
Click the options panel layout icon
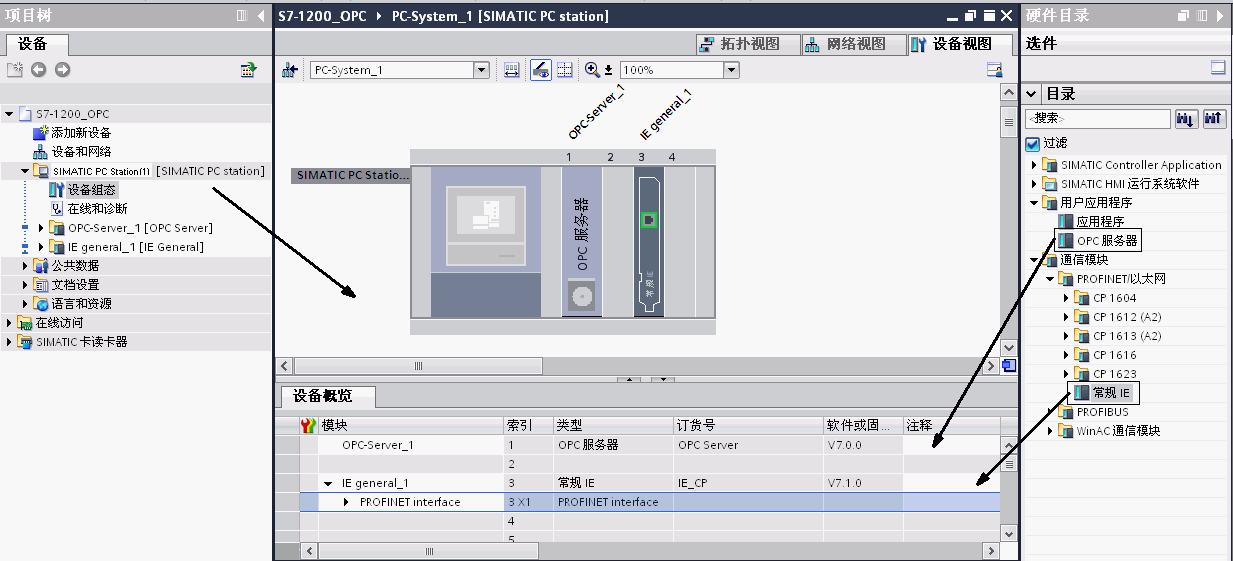tap(1217, 68)
